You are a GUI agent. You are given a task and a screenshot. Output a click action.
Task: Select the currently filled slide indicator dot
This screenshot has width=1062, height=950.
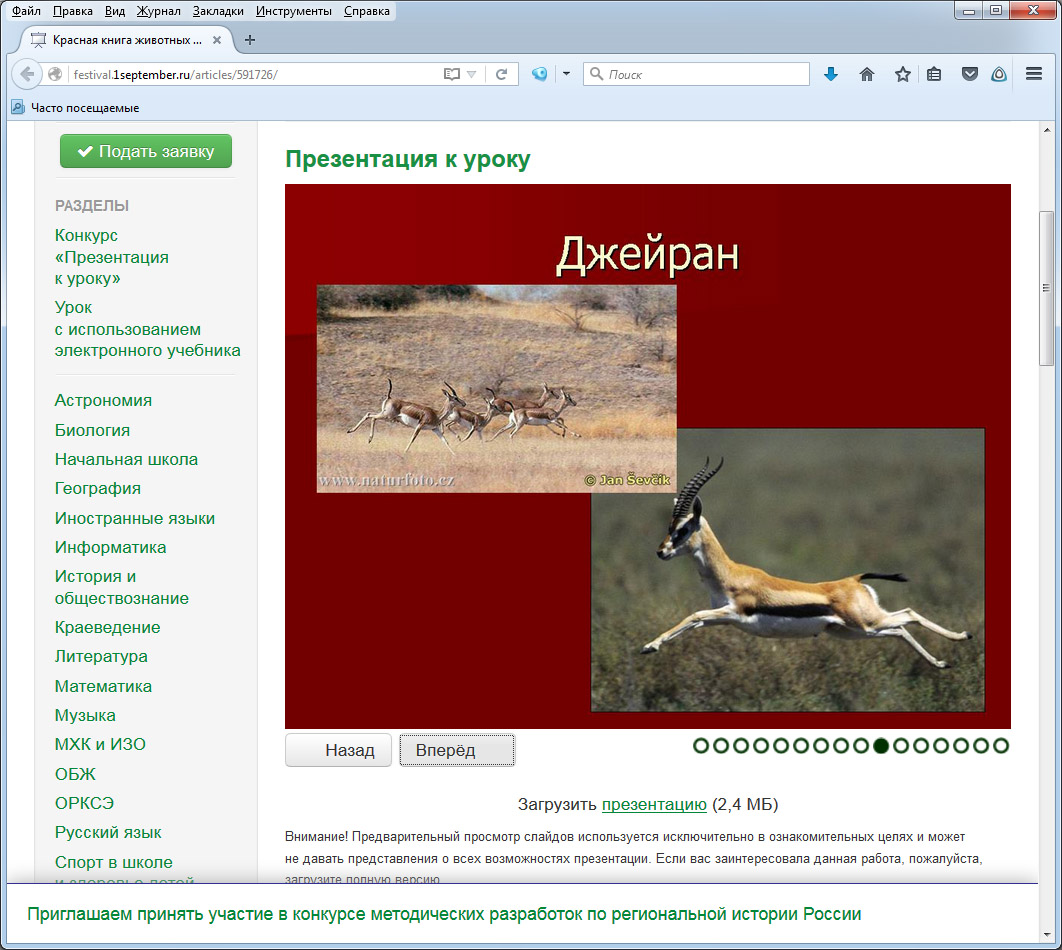[x=881, y=745]
